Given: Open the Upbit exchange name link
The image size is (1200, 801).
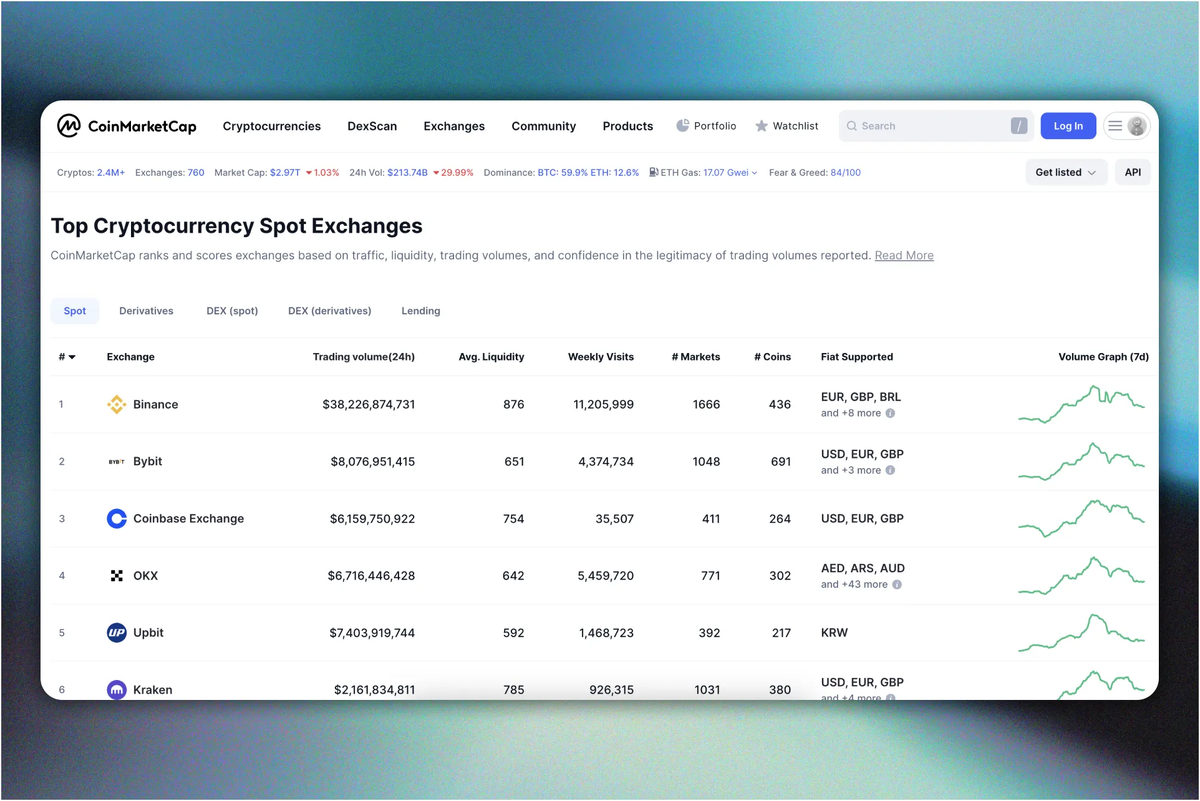Looking at the screenshot, I should (149, 633).
